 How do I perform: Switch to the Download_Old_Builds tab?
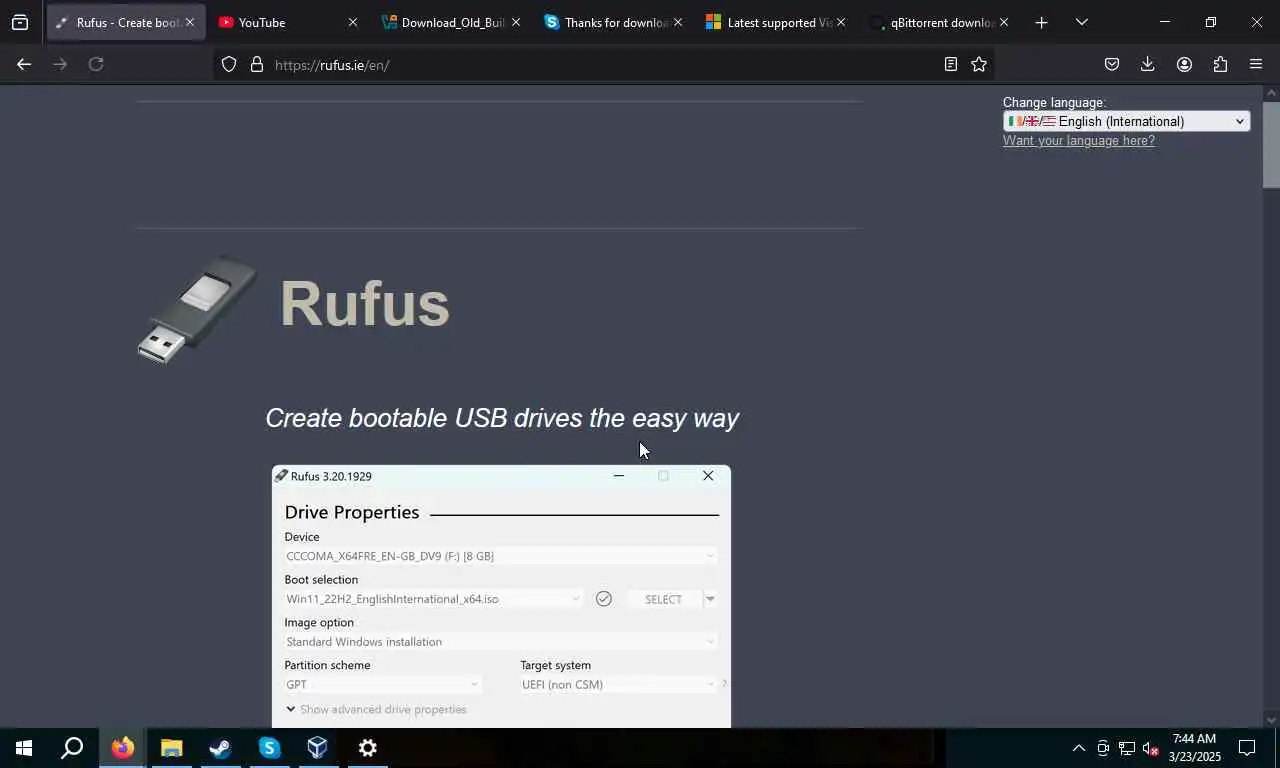(x=451, y=22)
